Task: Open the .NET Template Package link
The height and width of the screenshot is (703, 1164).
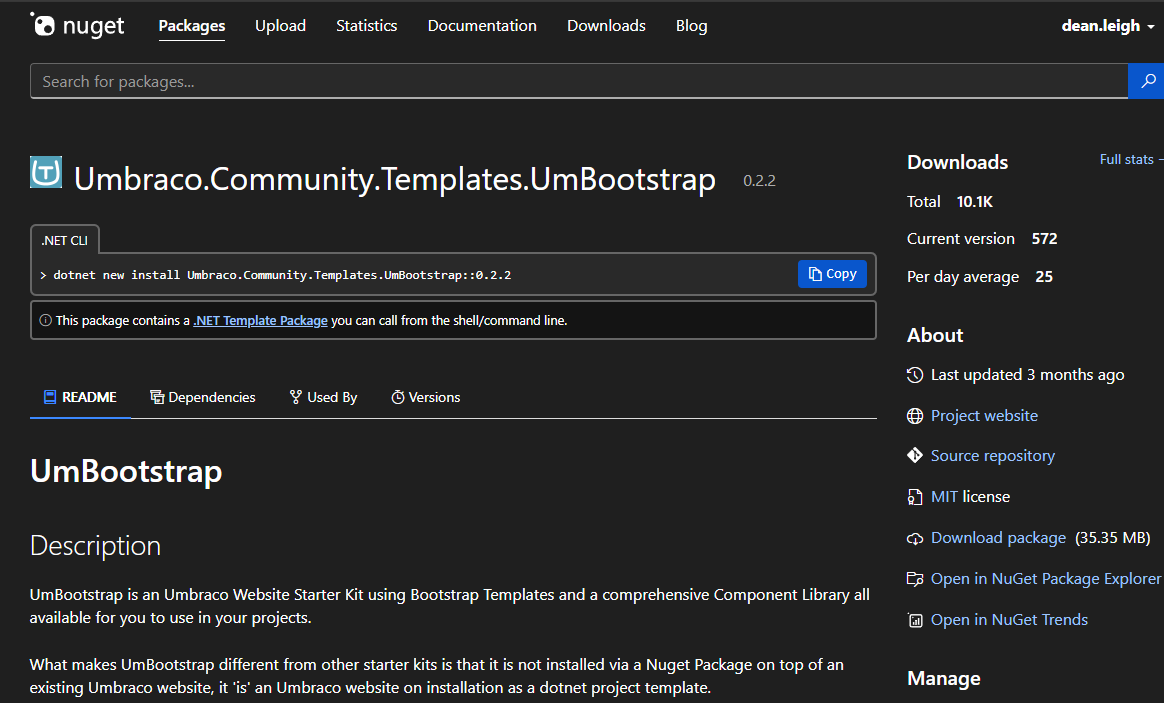Action: click(x=260, y=321)
